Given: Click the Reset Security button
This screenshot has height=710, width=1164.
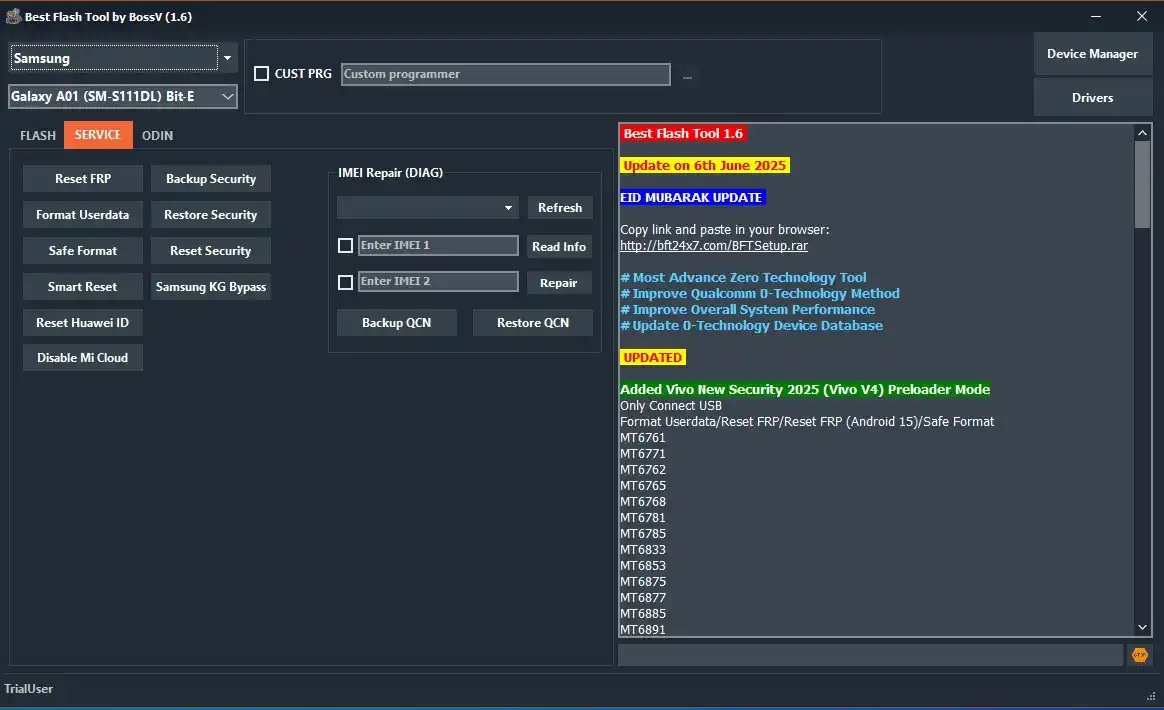Looking at the screenshot, I should click(211, 251).
